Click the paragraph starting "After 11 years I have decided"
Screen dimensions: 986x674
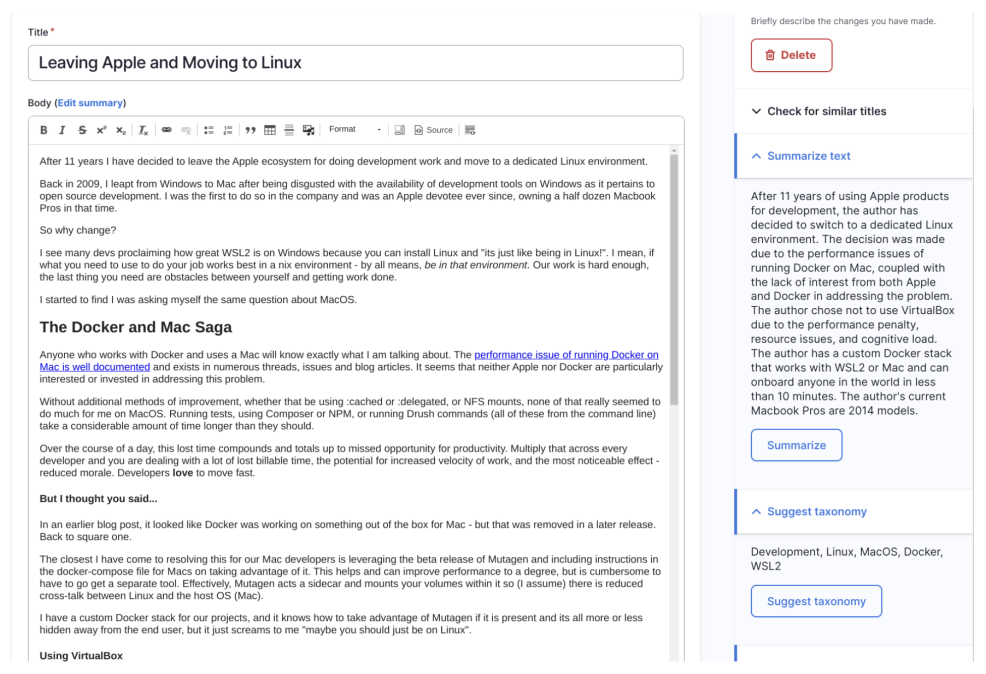[x=343, y=162]
